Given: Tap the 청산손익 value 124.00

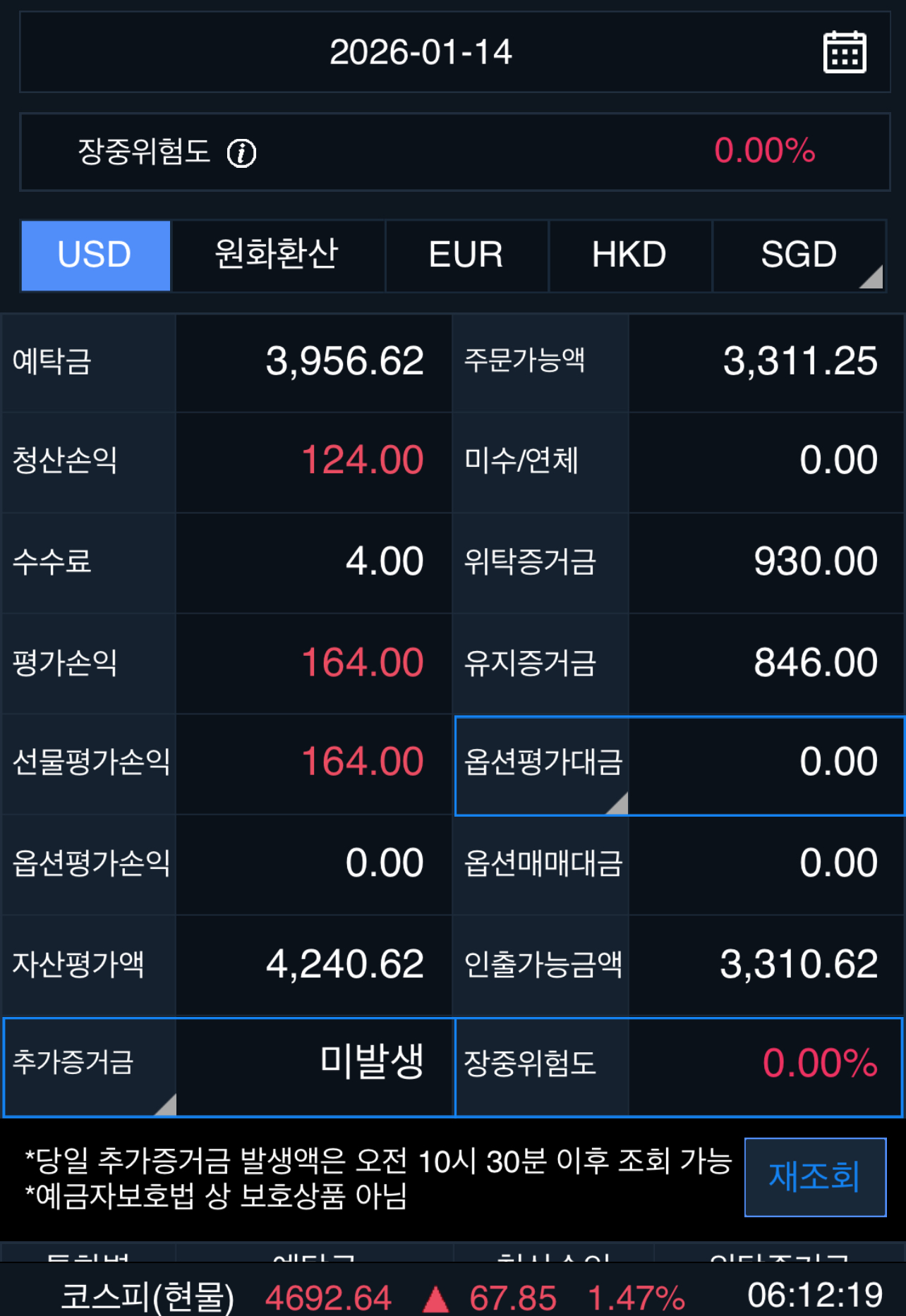Looking at the screenshot, I should tap(362, 461).
